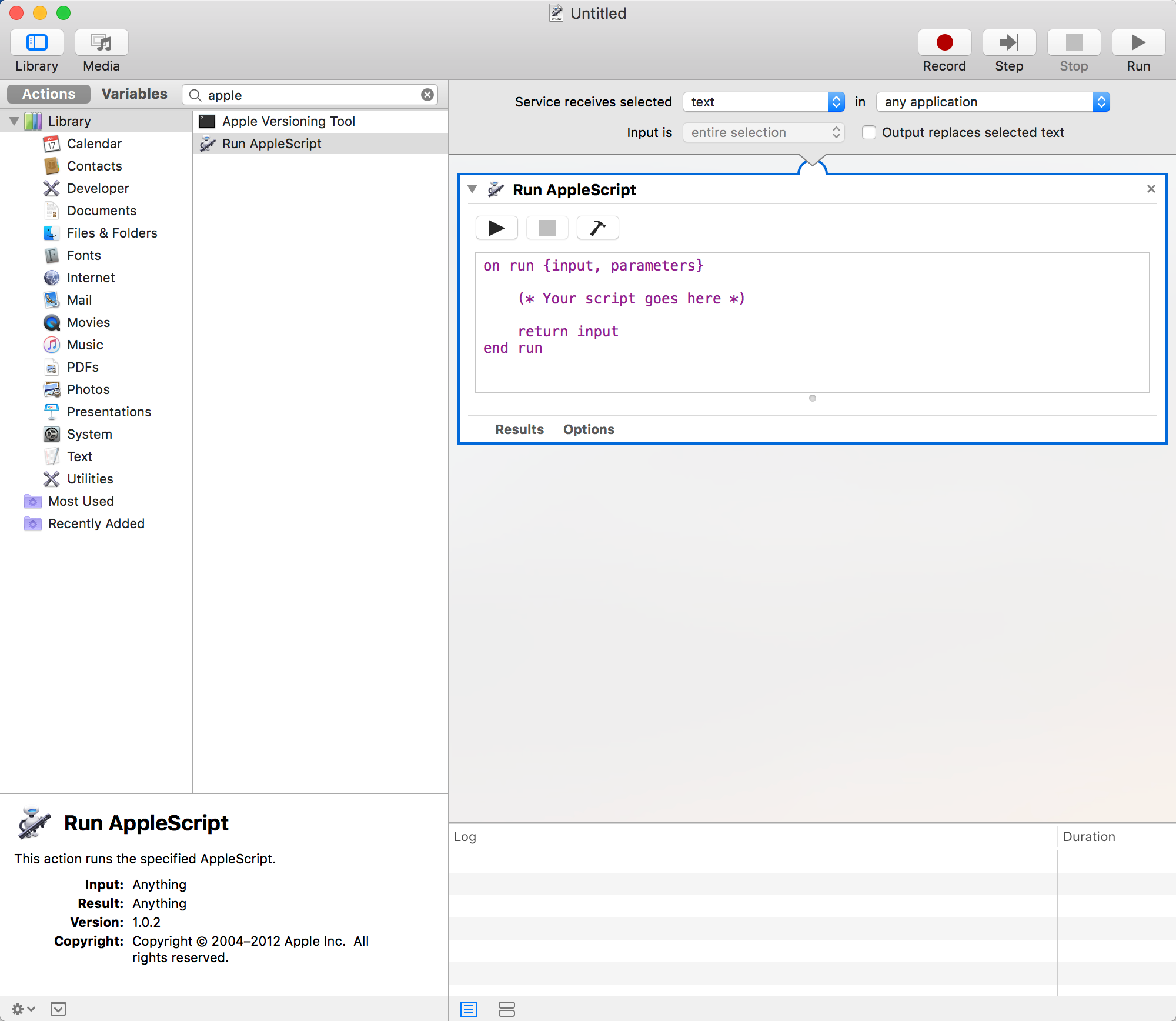Select the Contacts category
1176x1021 pixels.
tap(94, 166)
